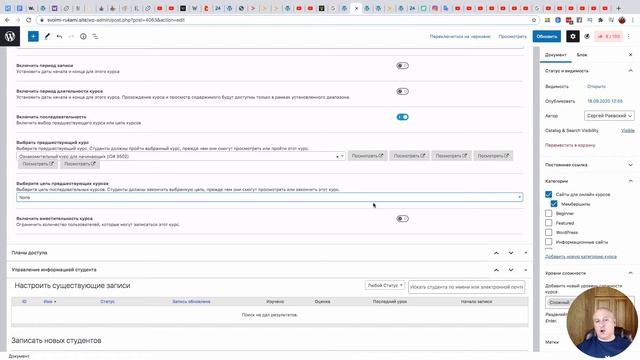This screenshot has height=360, width=640.
Task: Move 'Управление информацией студента' box up
Action: 496,270
